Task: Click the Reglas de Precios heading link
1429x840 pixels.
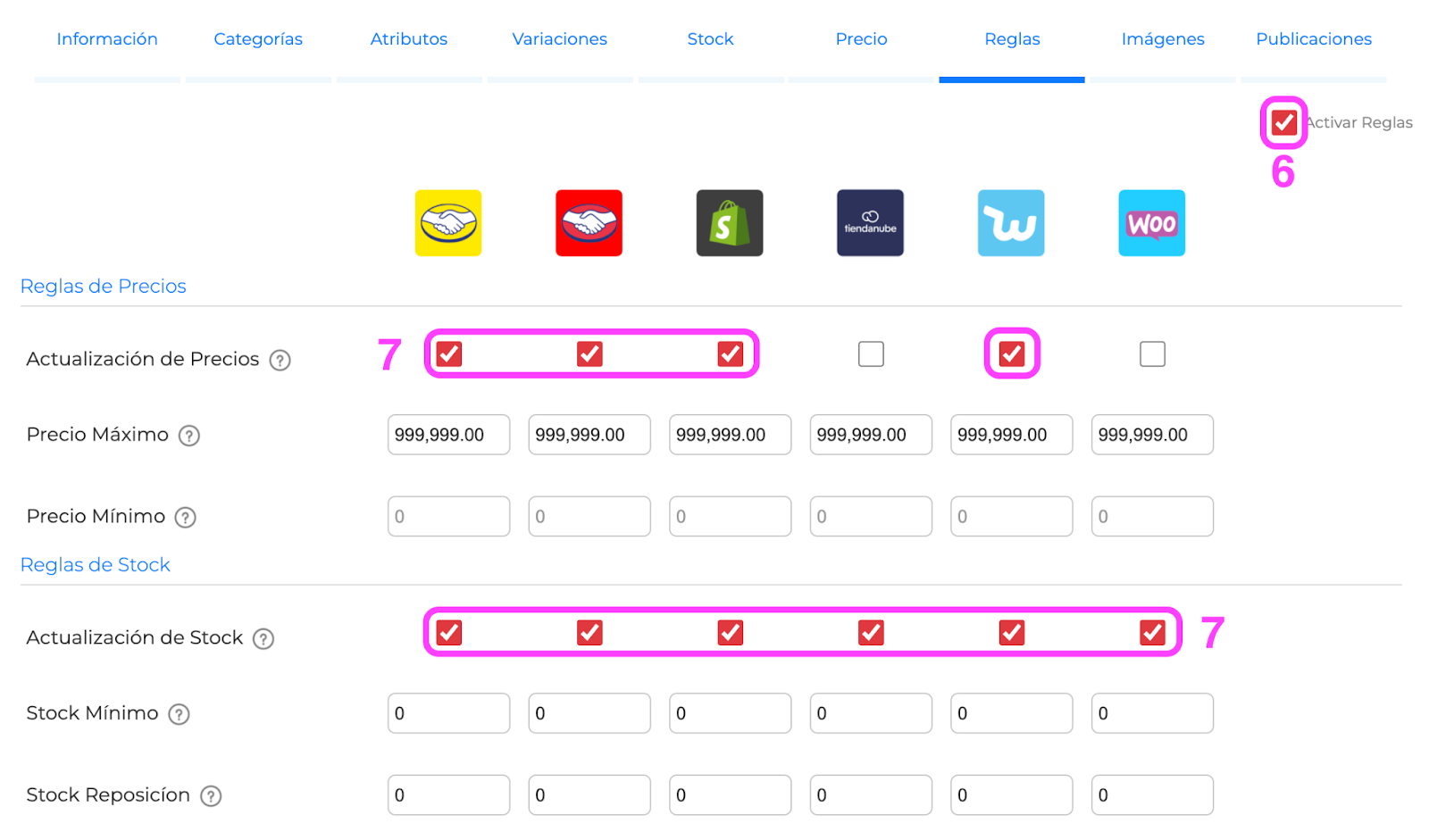Action: tap(104, 287)
